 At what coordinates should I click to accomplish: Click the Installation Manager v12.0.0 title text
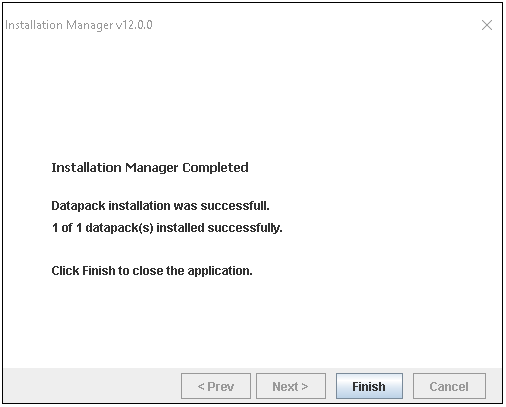click(x=79, y=25)
